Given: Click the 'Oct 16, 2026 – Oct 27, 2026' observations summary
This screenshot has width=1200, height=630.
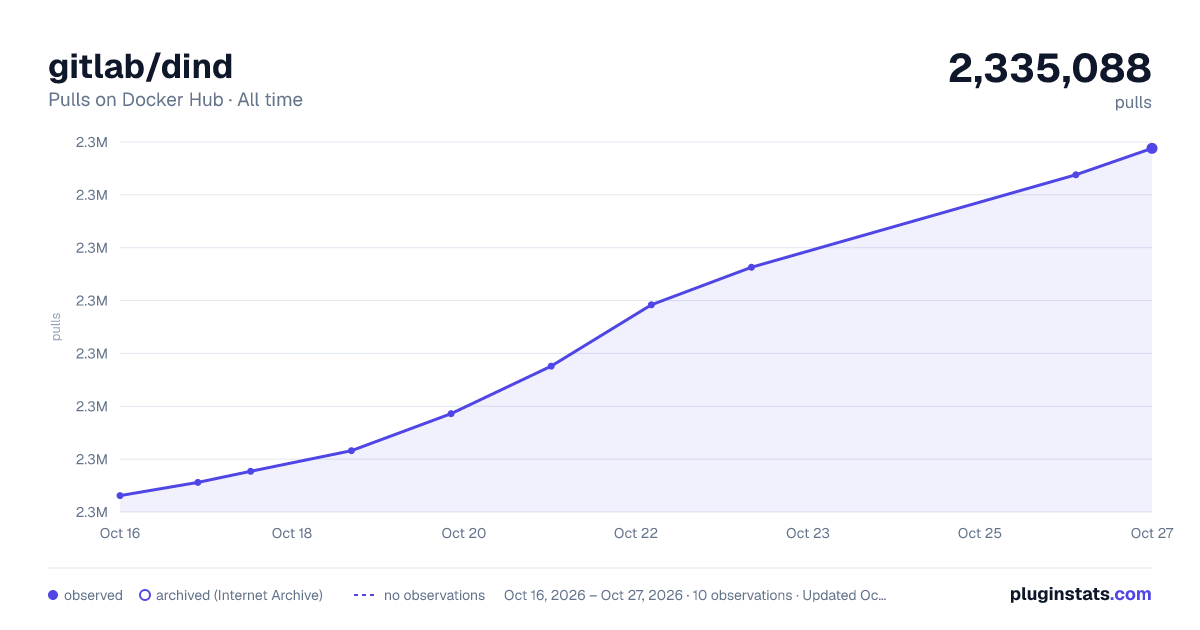Looking at the screenshot, I should 695,595.
